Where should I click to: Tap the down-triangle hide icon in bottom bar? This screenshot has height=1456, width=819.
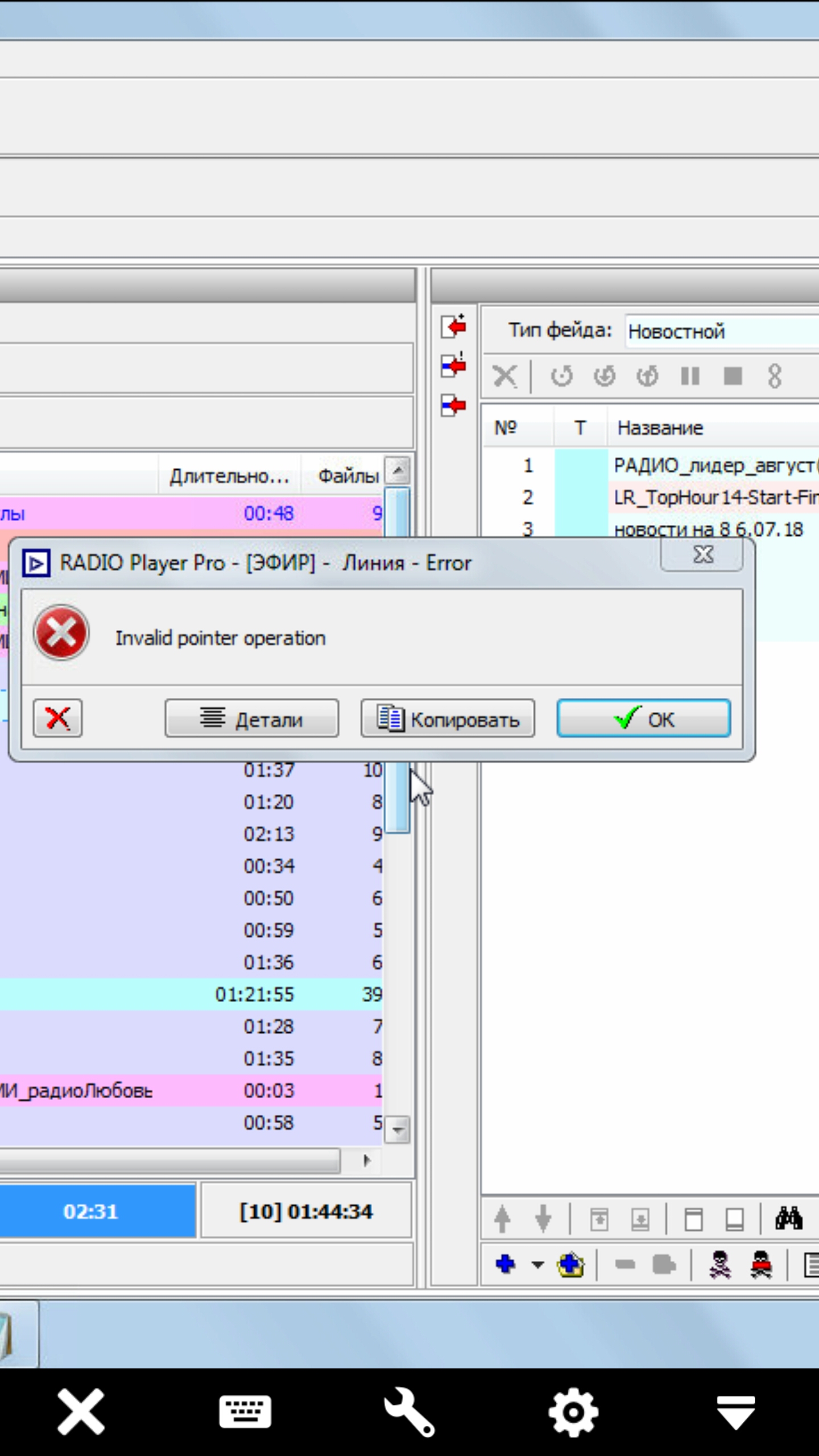[737, 1412]
